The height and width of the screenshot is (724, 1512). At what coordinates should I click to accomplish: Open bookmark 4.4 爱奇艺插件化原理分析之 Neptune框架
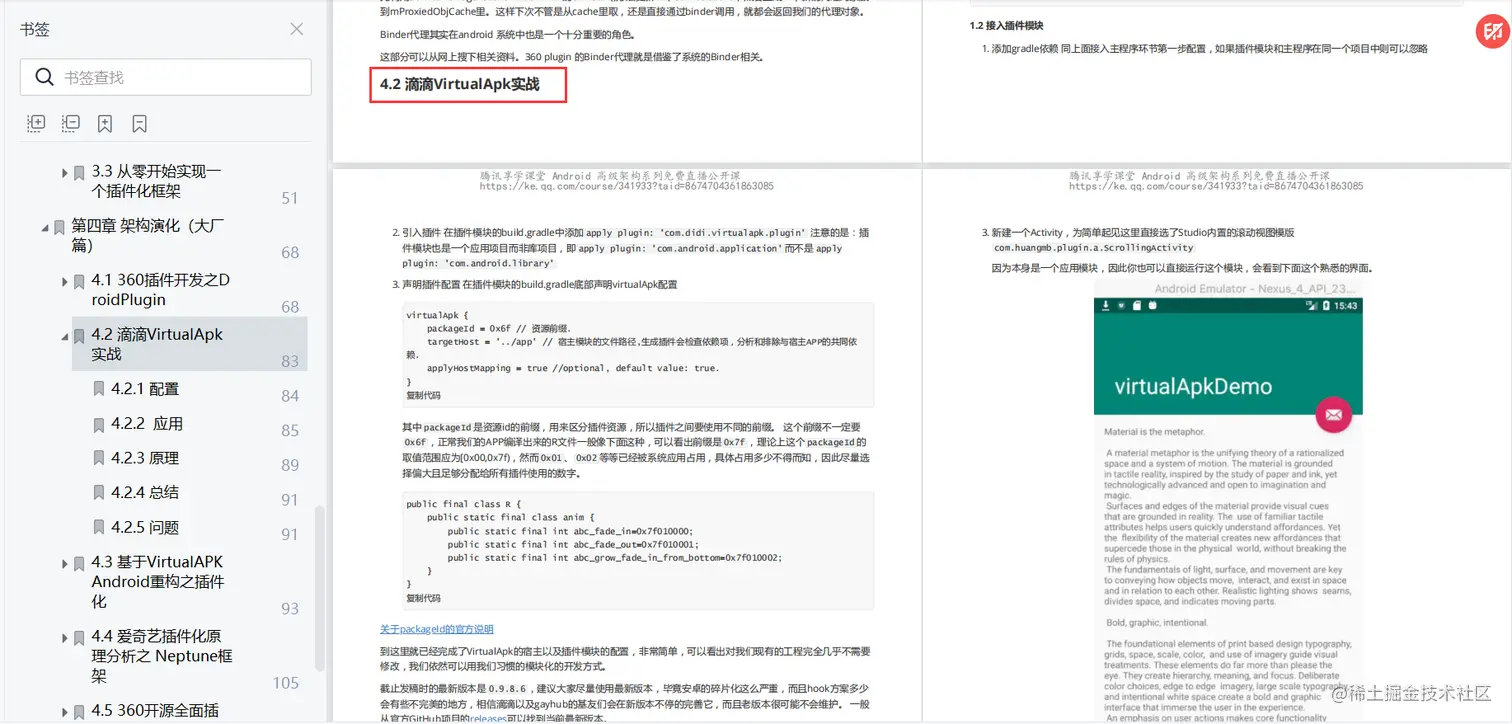162,656
